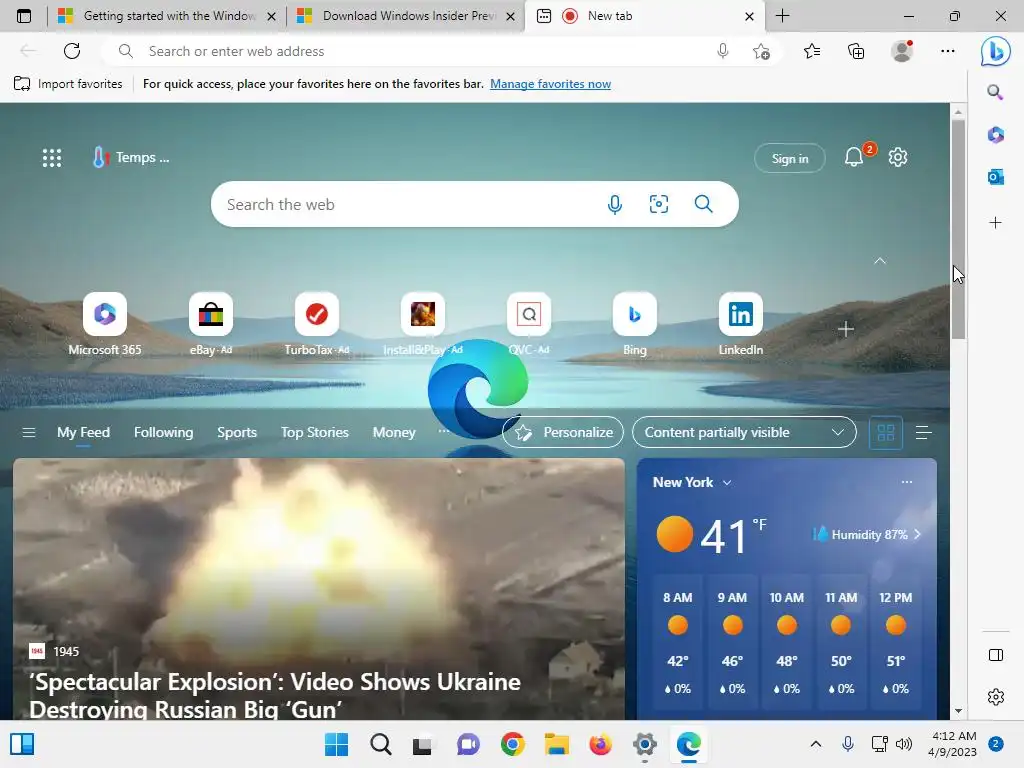
Task: Open the Outlook sidebar icon
Action: click(995, 177)
